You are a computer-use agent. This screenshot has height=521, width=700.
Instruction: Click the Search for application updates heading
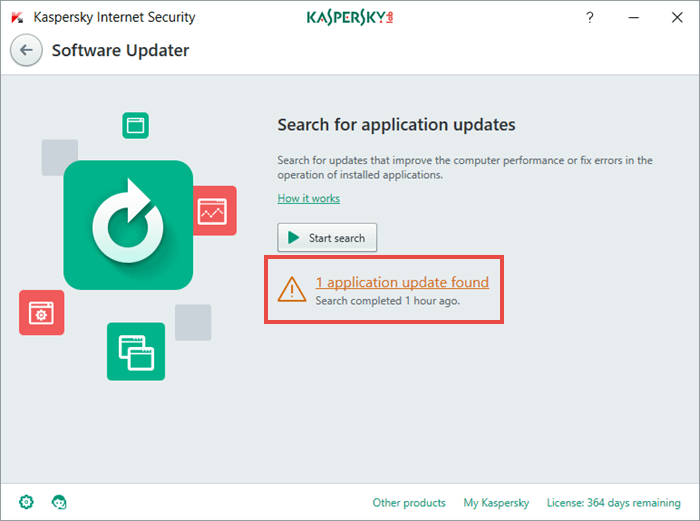coord(396,125)
